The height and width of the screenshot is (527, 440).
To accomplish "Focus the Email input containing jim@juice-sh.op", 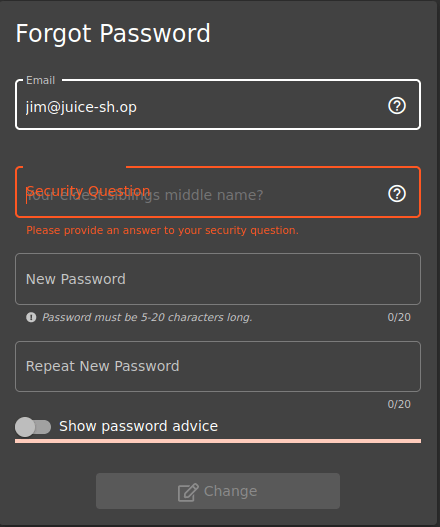I will (x=218, y=105).
